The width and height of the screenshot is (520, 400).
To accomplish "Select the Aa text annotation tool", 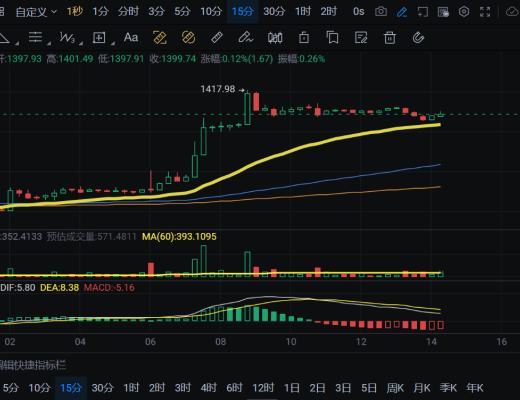I will [131, 37].
